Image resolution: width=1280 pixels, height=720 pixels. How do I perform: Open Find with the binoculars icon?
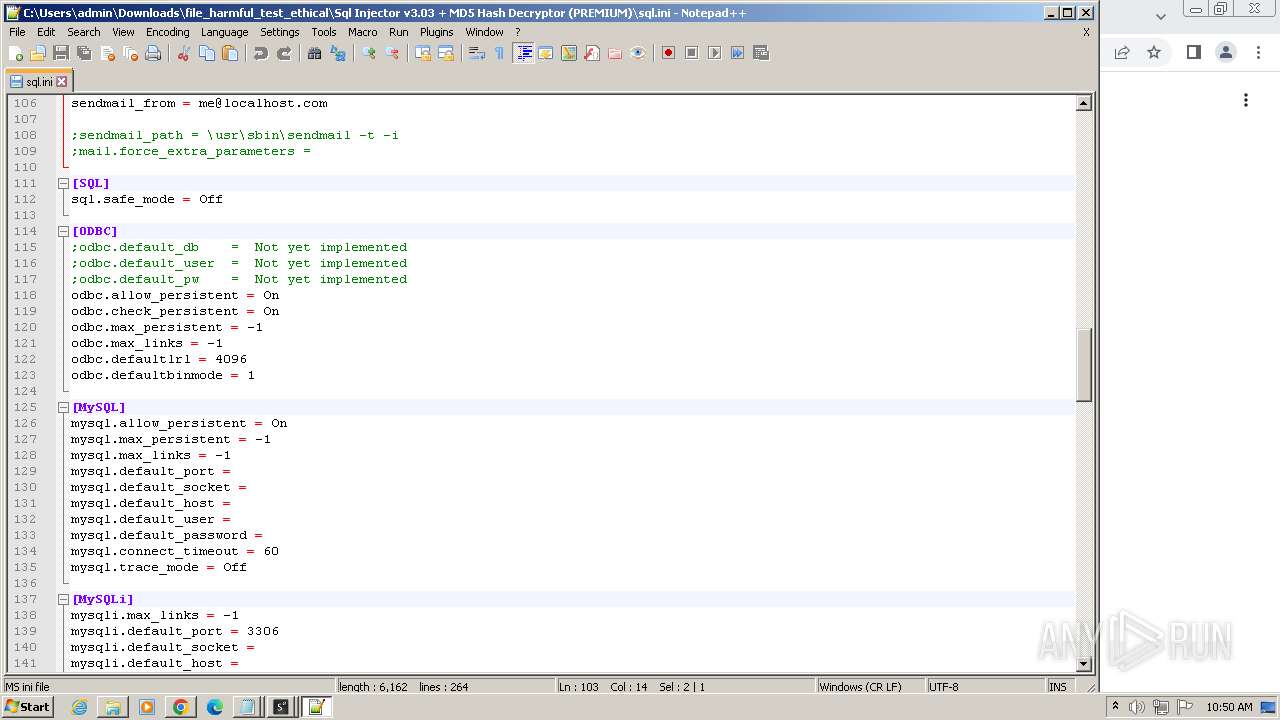pyautogui.click(x=315, y=53)
